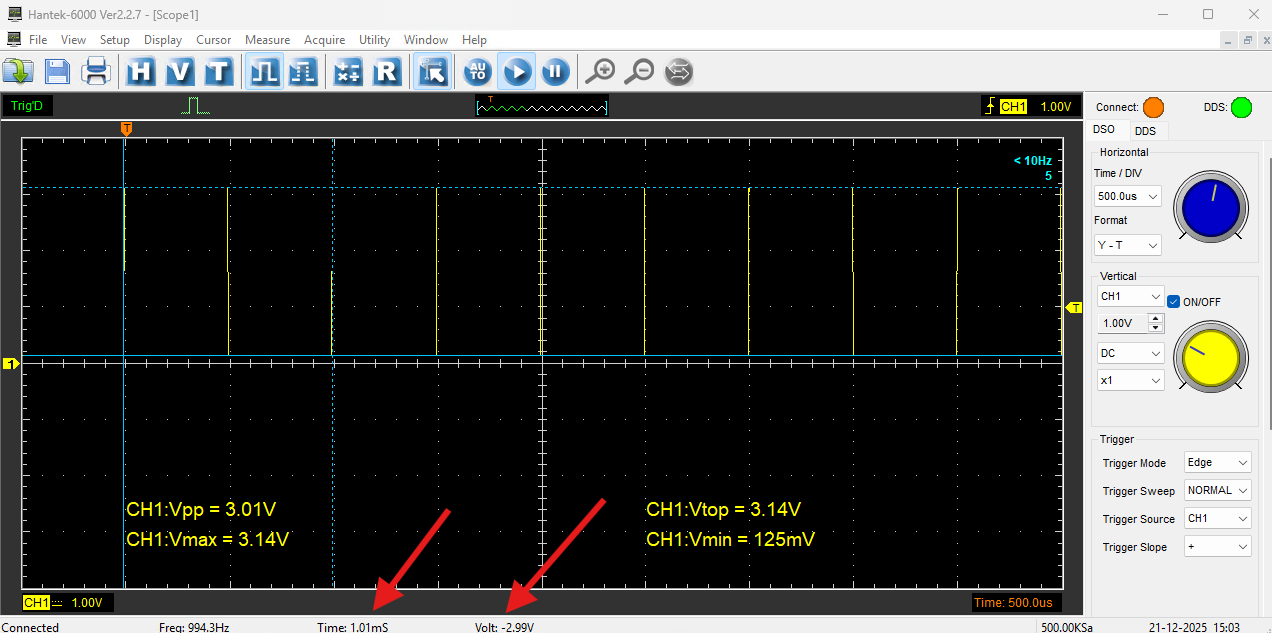Click the run play button

(x=517, y=71)
